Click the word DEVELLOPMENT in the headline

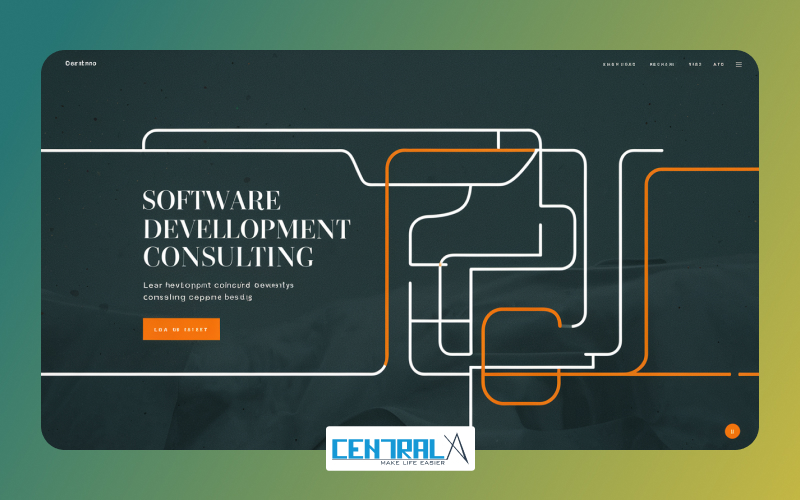click(247, 229)
